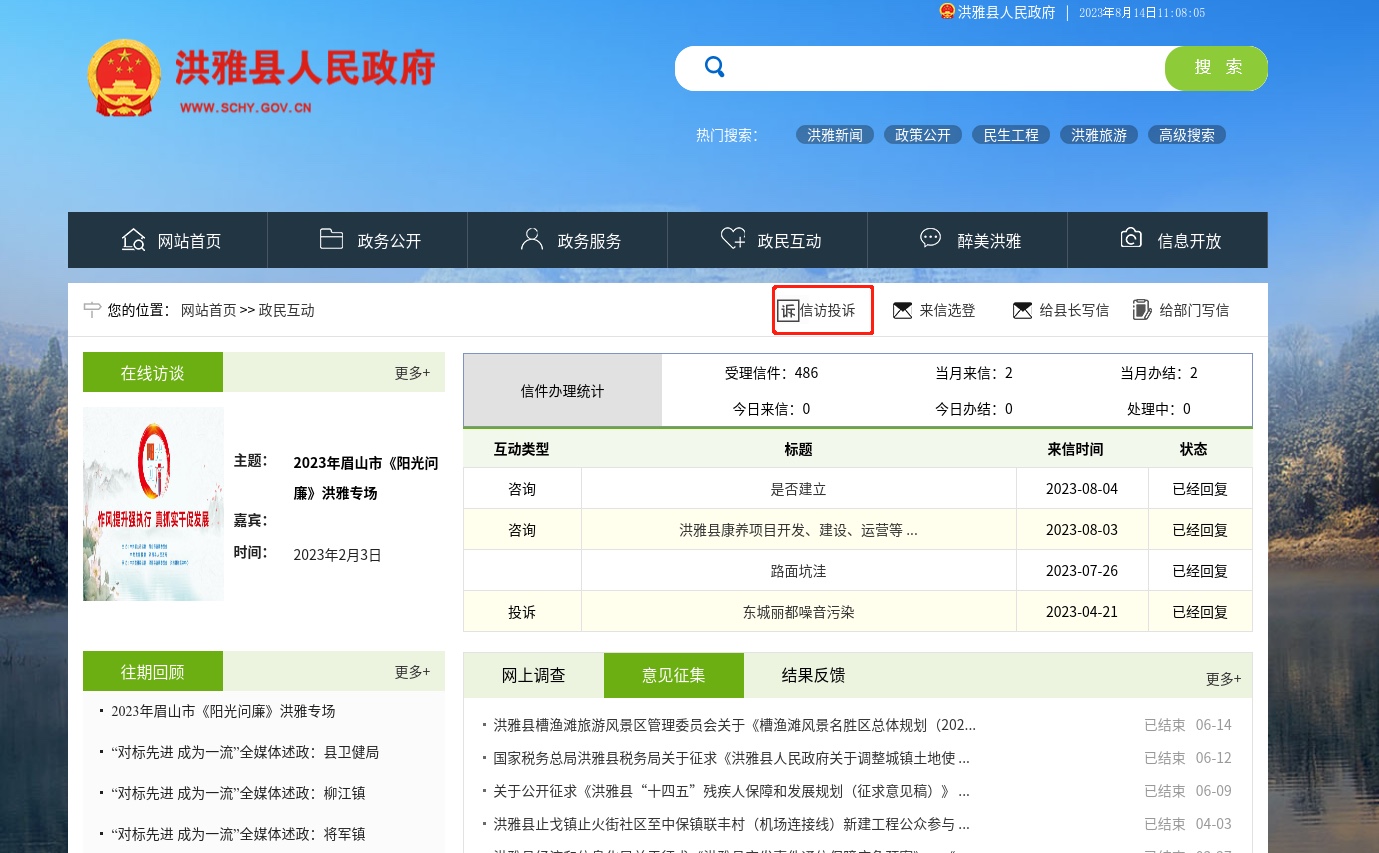Open 国家税务总局洪雅县税务局 notice
Screen dimensions: 1379x853
(731, 758)
